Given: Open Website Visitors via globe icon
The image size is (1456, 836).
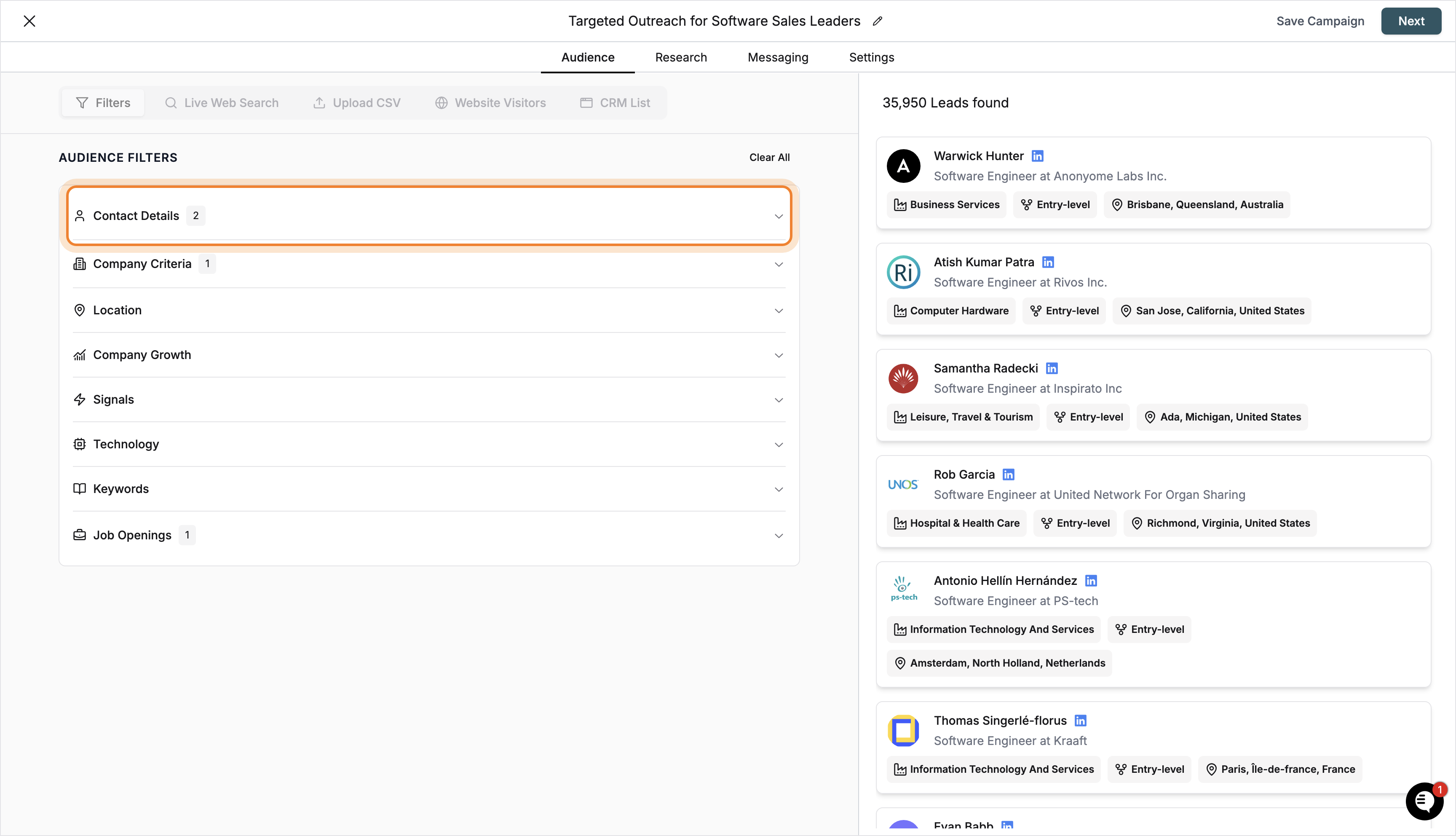Looking at the screenshot, I should point(442,103).
